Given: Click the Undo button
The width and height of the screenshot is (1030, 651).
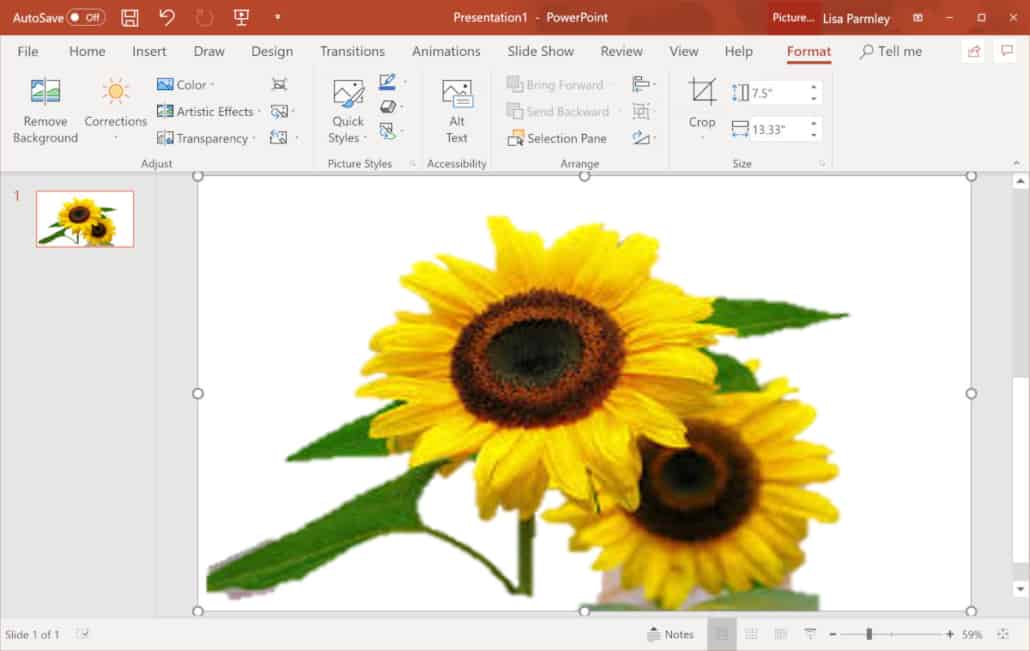Looking at the screenshot, I should (x=166, y=16).
